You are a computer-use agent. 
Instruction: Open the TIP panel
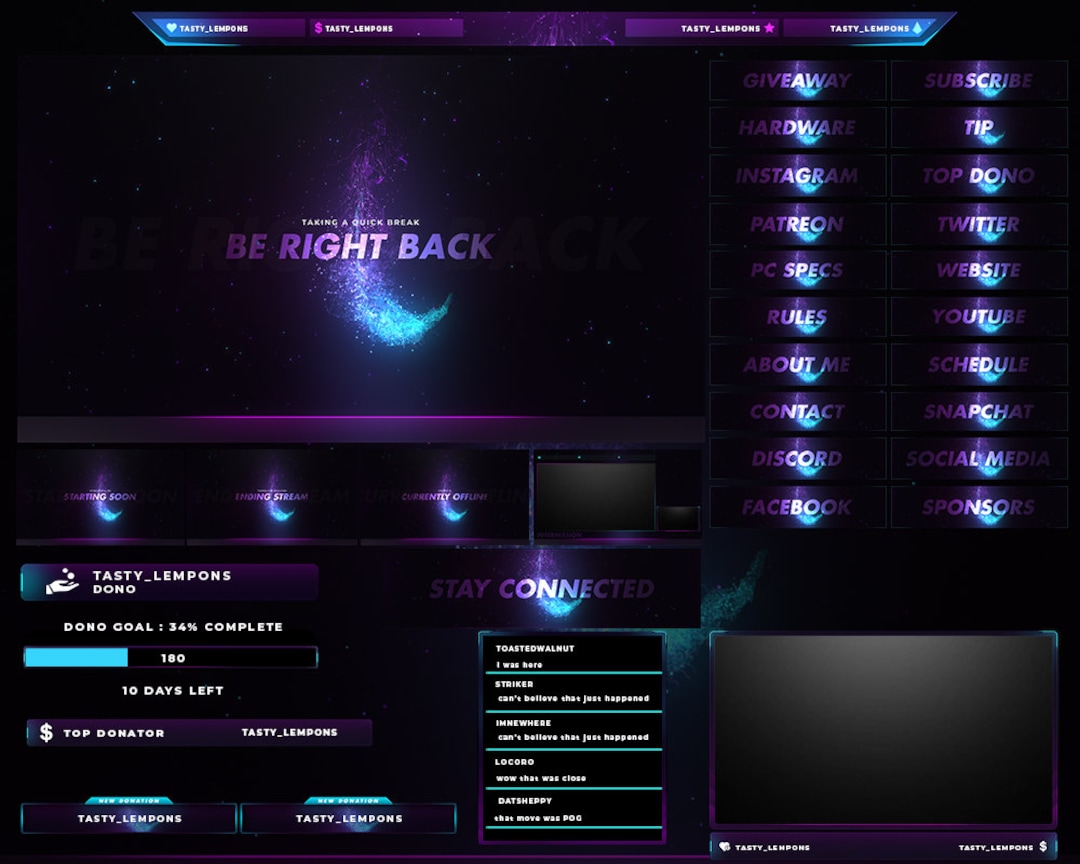coord(978,128)
